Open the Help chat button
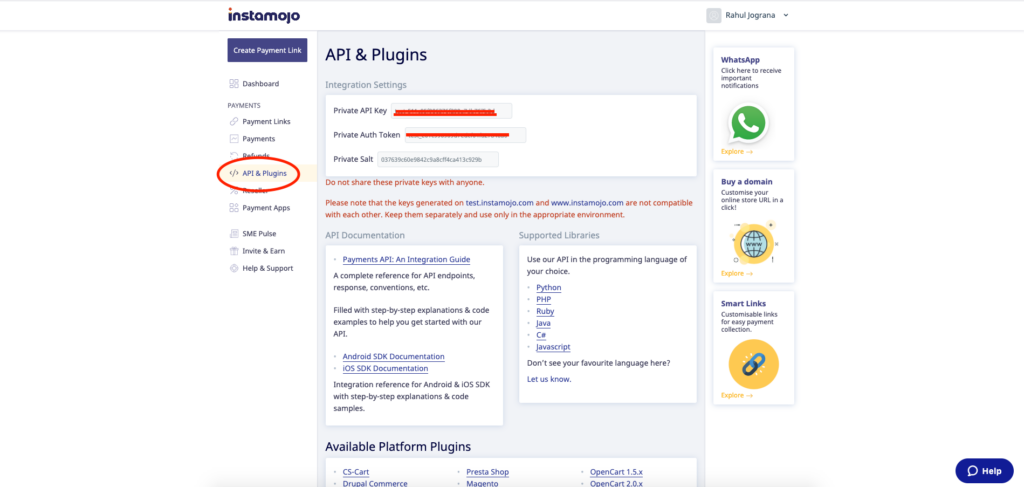1024x487 pixels. (x=983, y=470)
